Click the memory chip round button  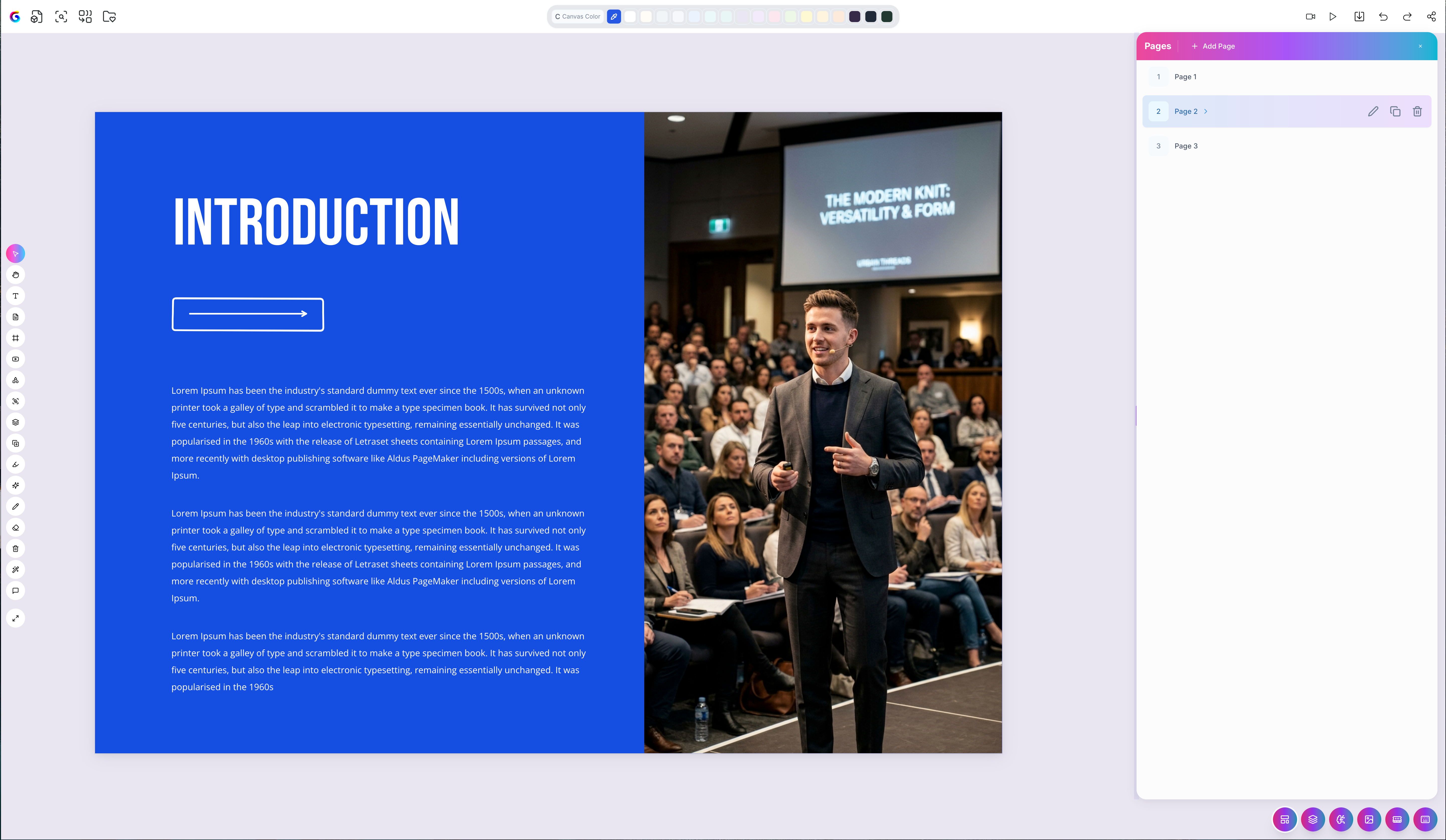tap(1397, 819)
